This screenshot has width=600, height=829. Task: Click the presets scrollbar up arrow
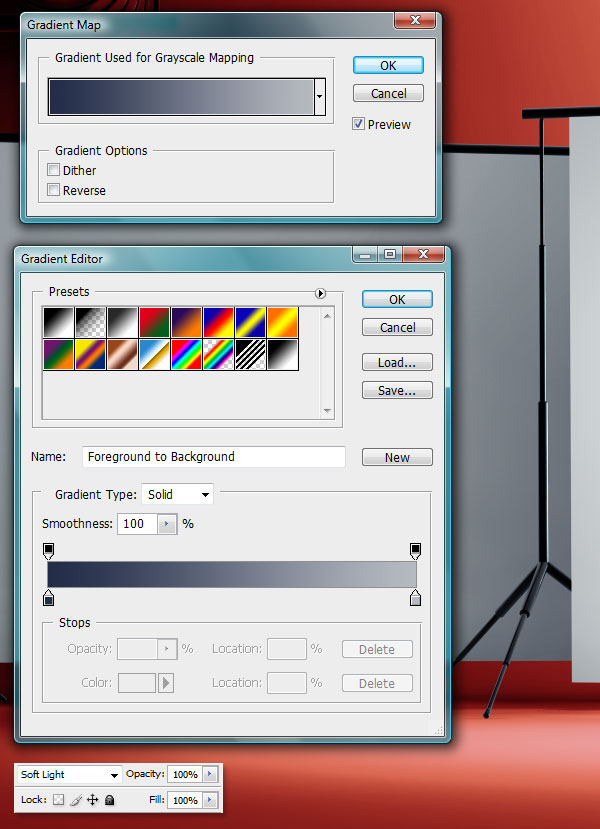pos(327,316)
